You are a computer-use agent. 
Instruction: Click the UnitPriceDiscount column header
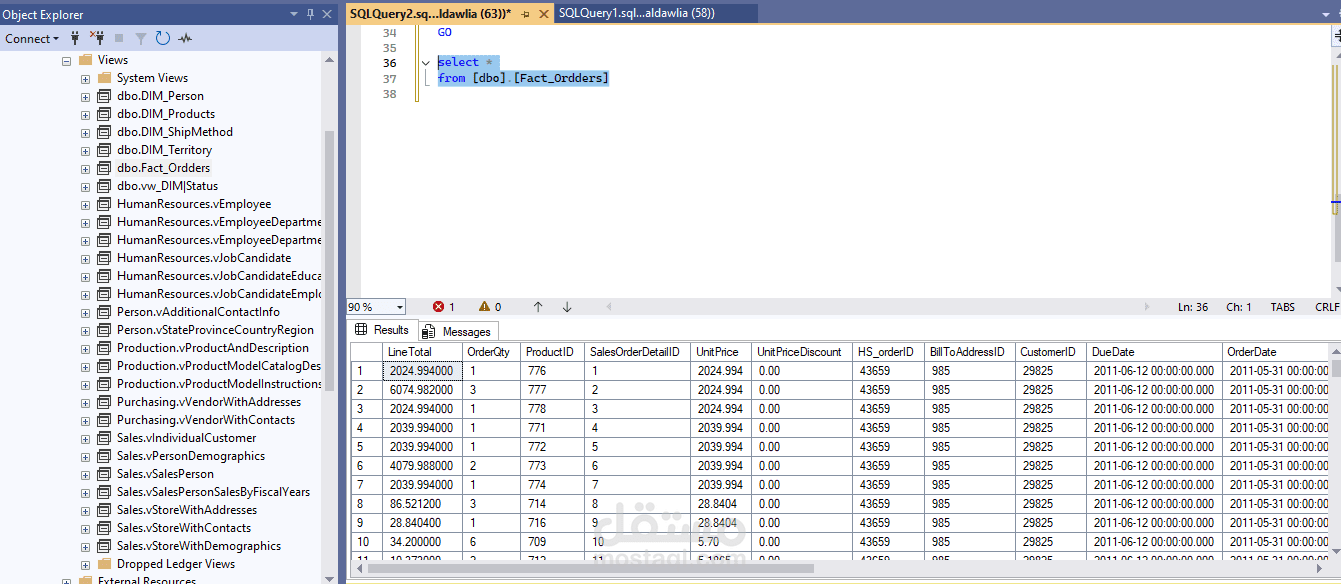(801, 352)
